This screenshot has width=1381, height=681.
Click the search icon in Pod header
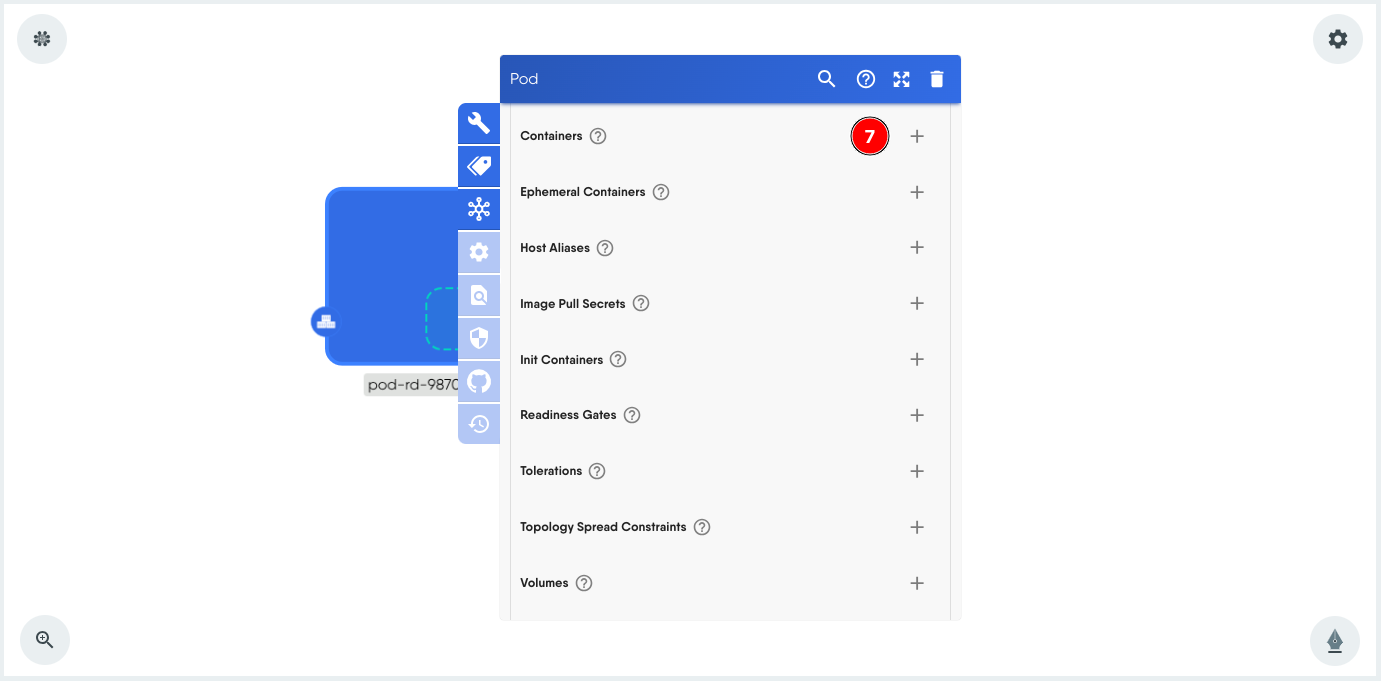coord(826,79)
